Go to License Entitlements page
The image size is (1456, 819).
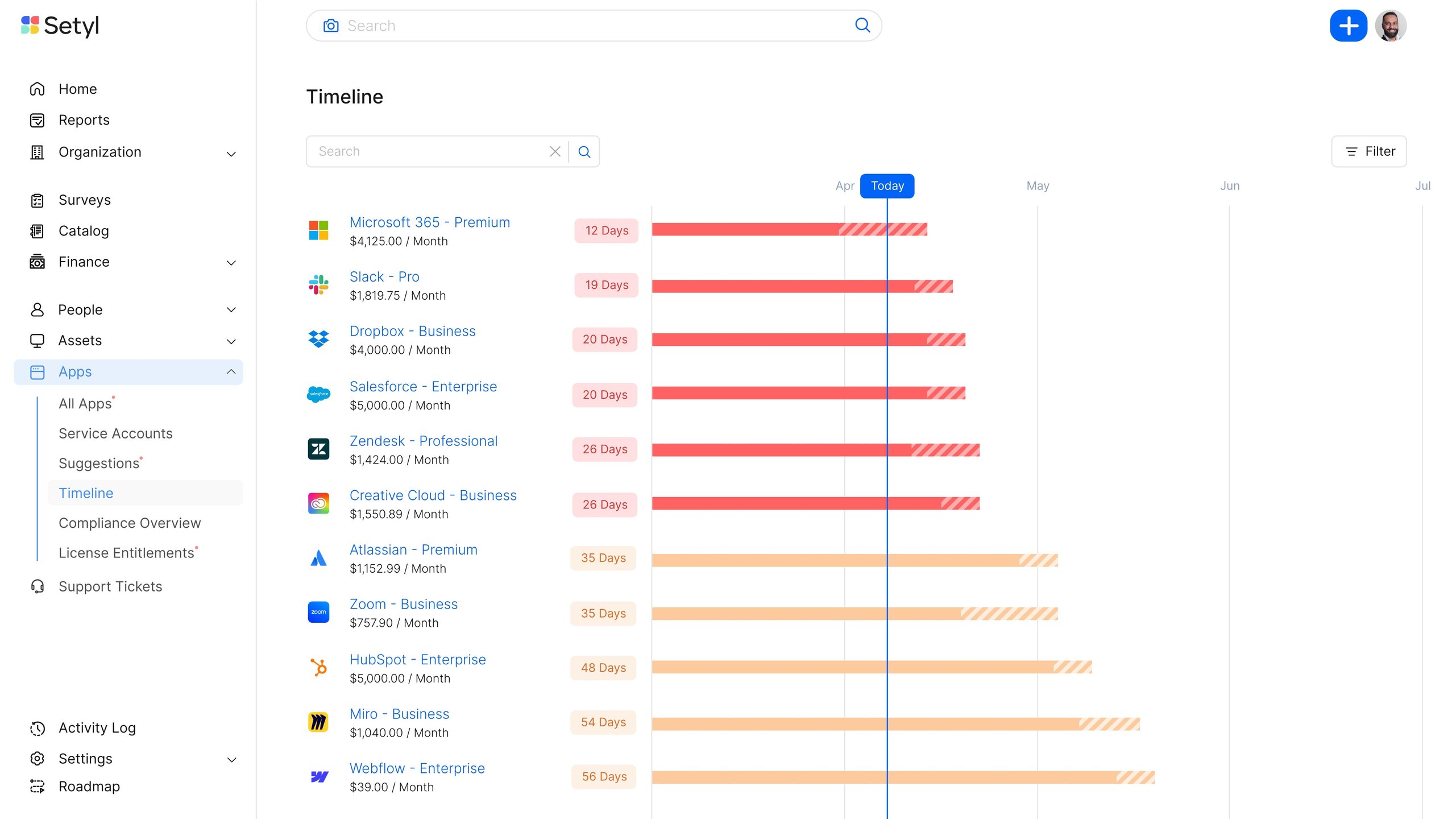click(x=126, y=553)
